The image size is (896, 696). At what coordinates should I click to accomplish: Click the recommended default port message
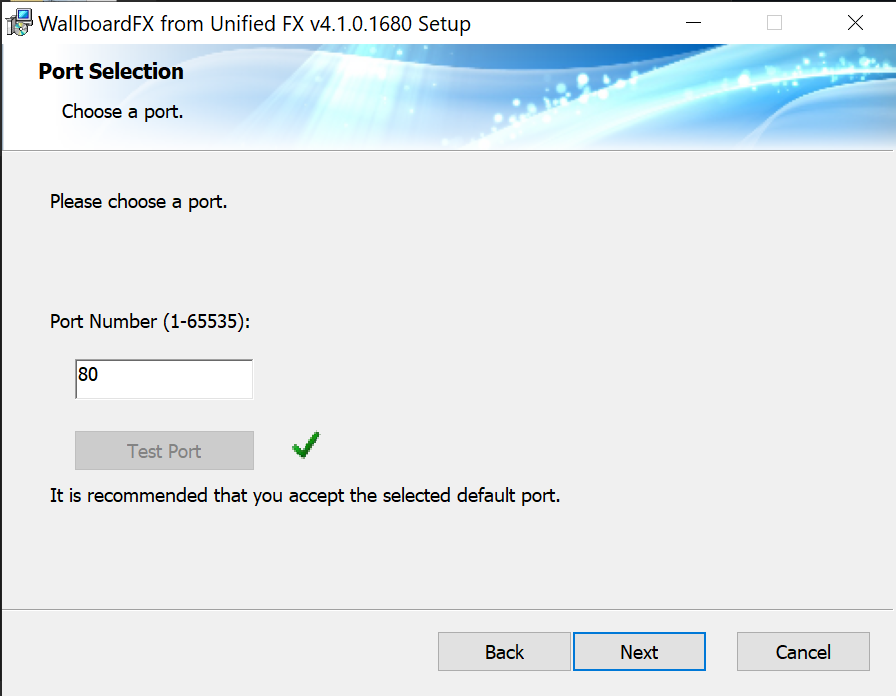pyautogui.click(x=305, y=495)
